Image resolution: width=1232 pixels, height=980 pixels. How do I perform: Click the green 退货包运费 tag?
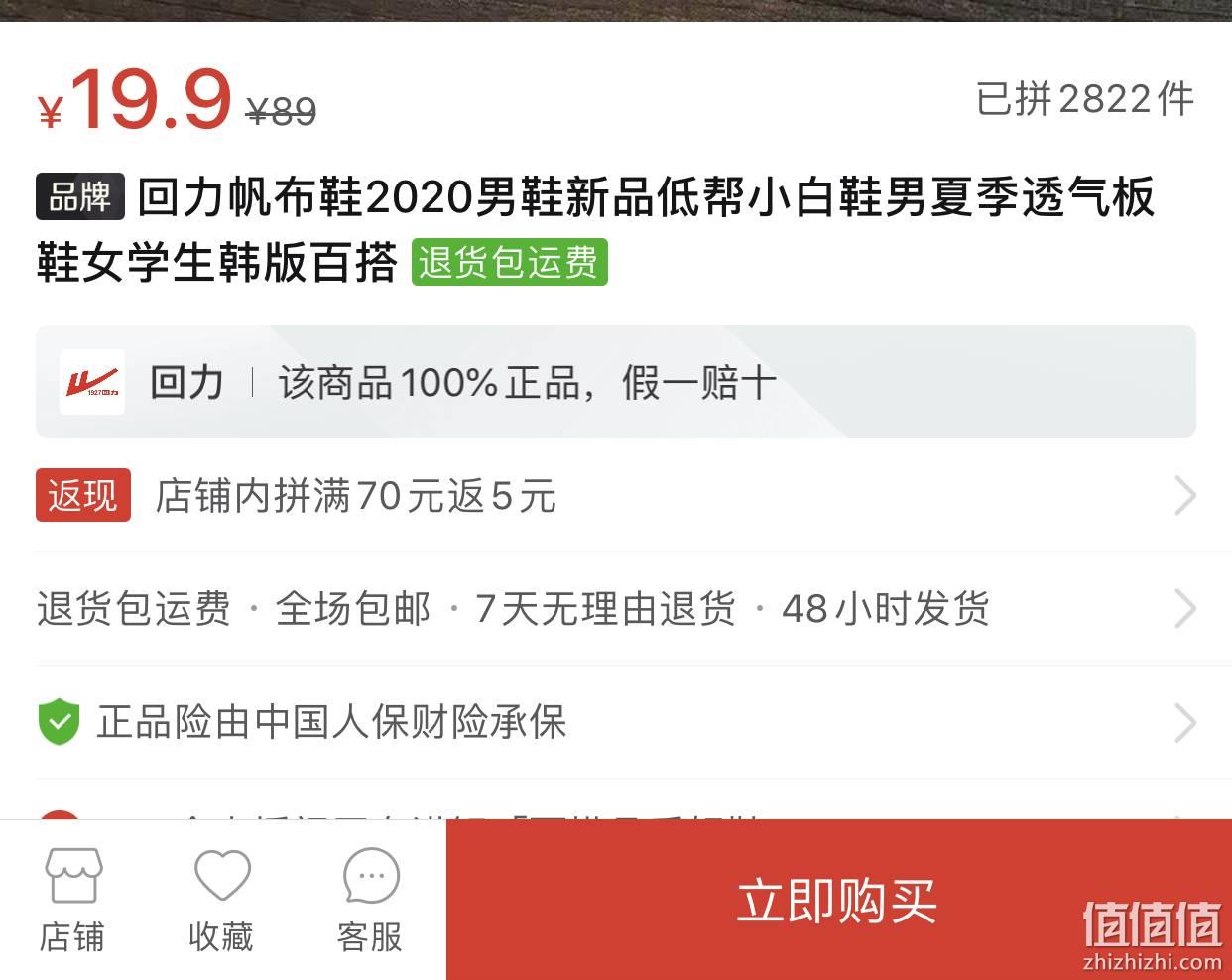(510, 263)
